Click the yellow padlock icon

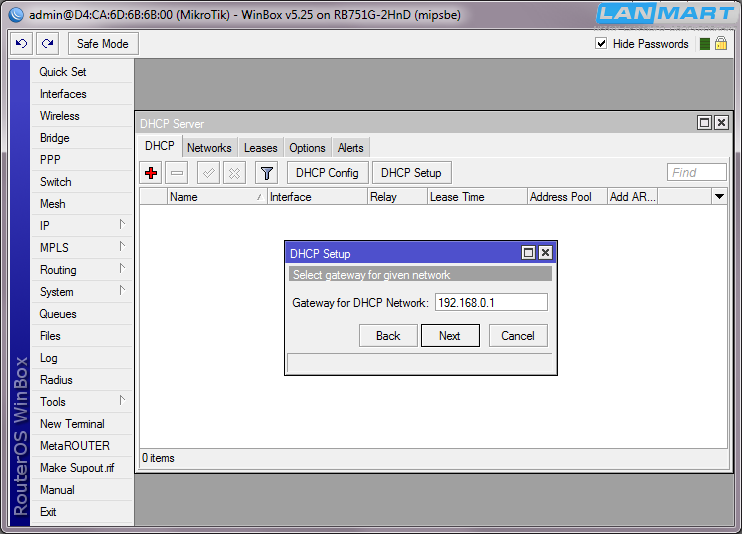coord(721,44)
